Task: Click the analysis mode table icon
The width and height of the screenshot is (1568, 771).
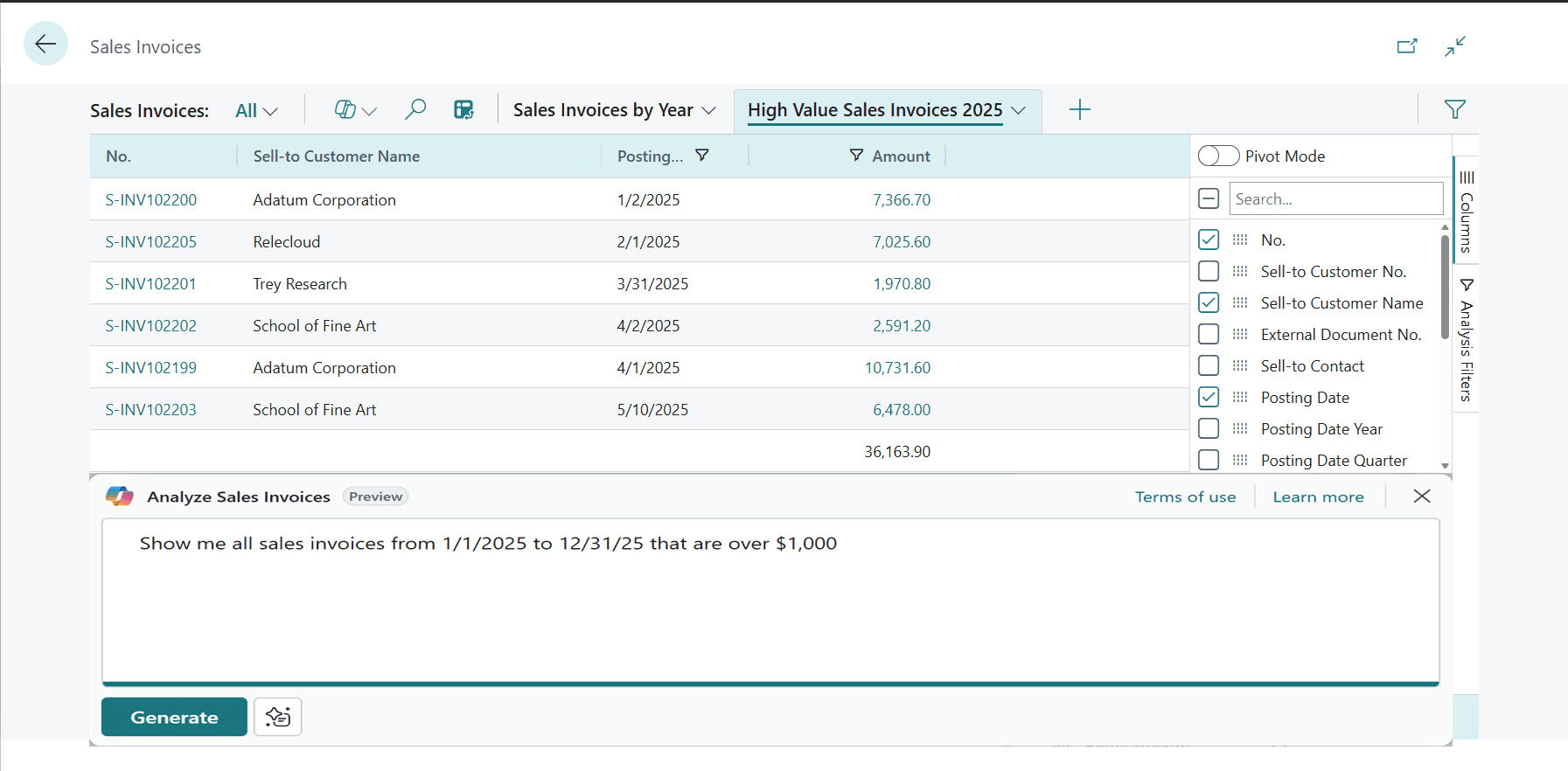Action: pyautogui.click(x=463, y=109)
